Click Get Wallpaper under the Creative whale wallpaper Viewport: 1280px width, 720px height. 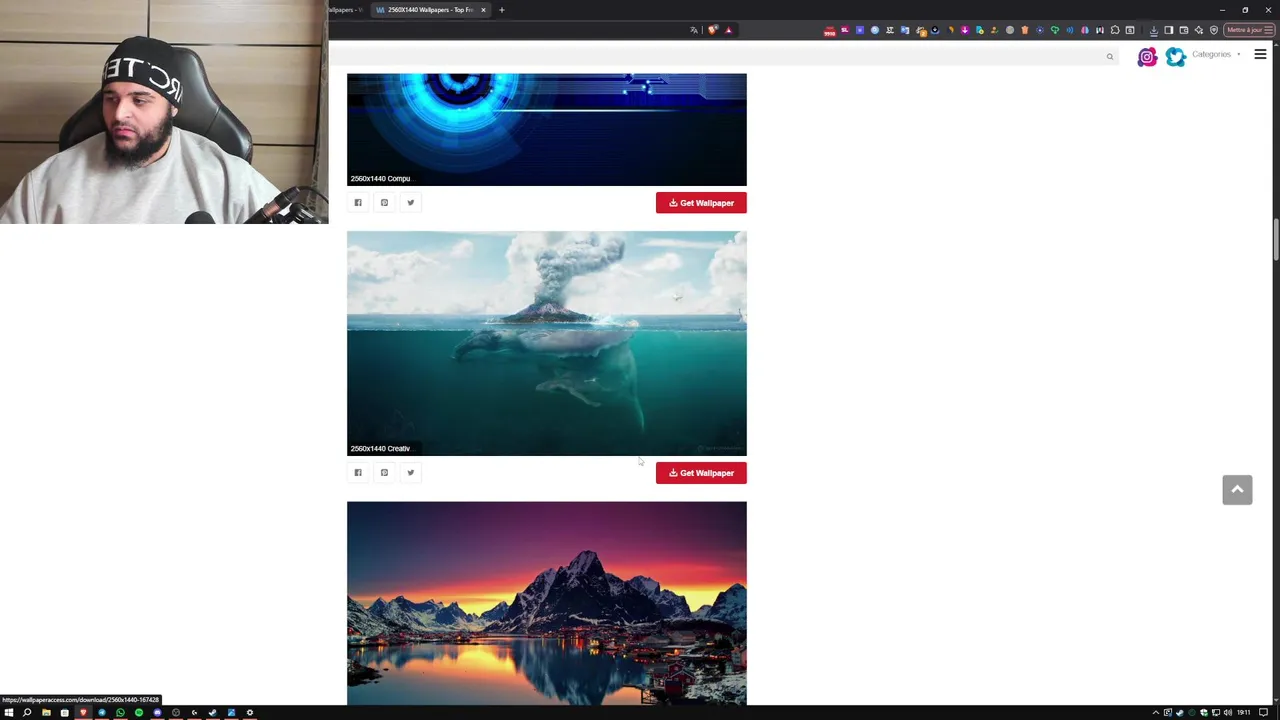tap(701, 473)
